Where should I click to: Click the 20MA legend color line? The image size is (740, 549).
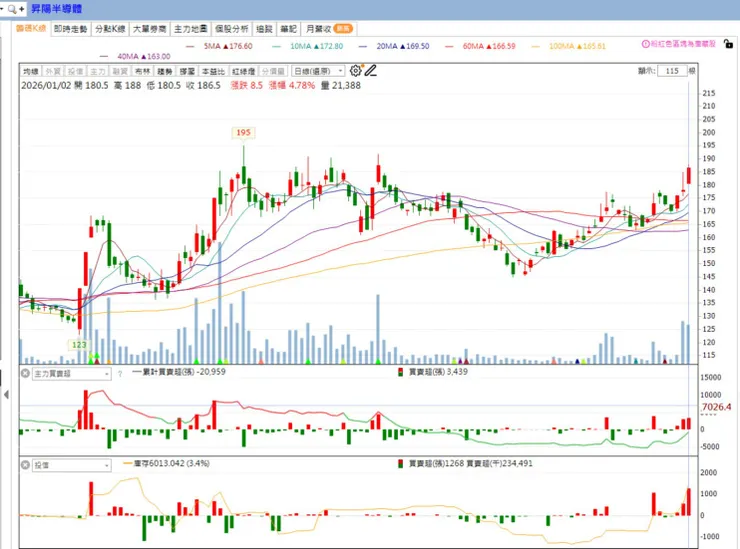pyautogui.click(x=363, y=46)
